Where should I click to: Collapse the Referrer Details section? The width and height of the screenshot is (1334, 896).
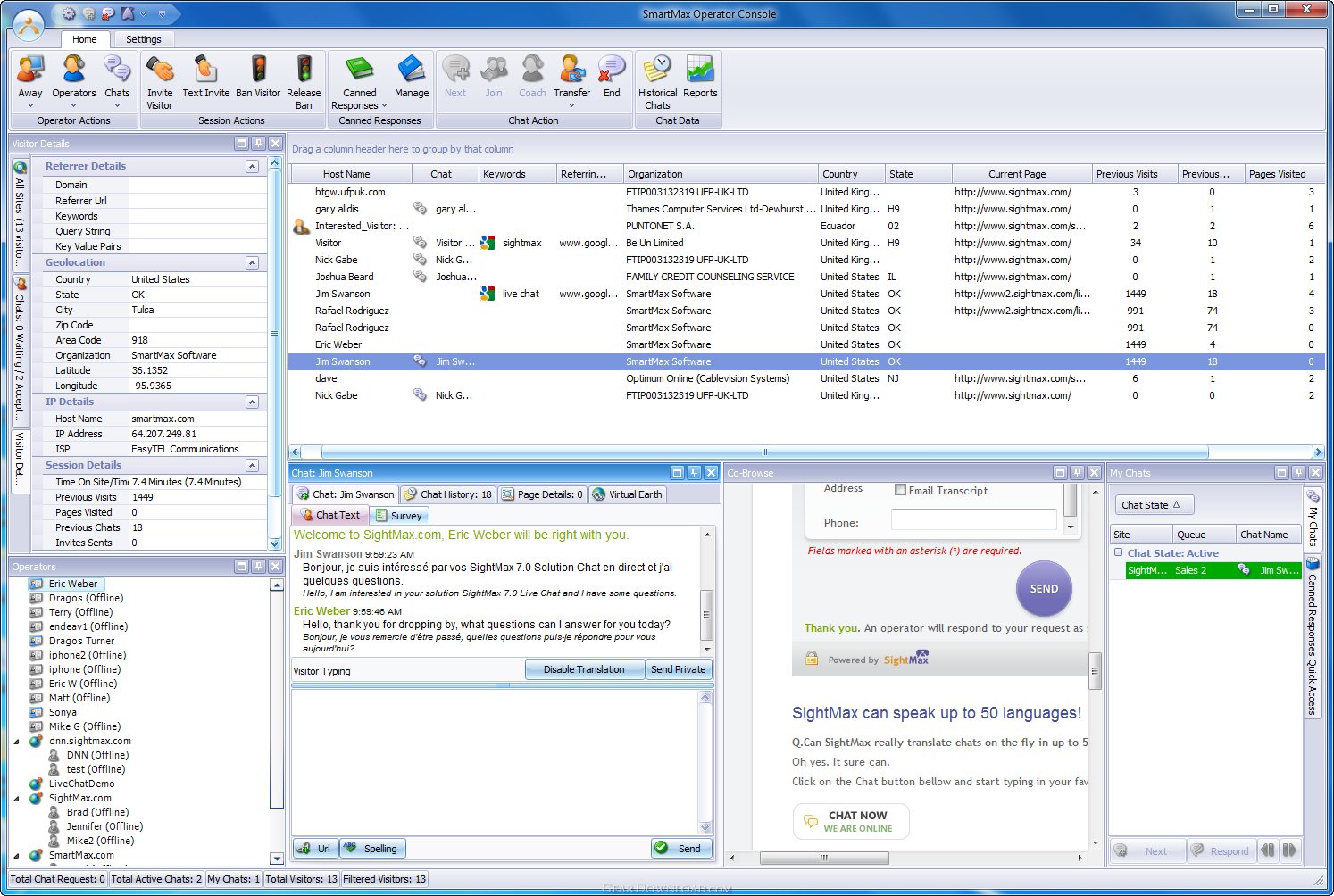coord(252,166)
